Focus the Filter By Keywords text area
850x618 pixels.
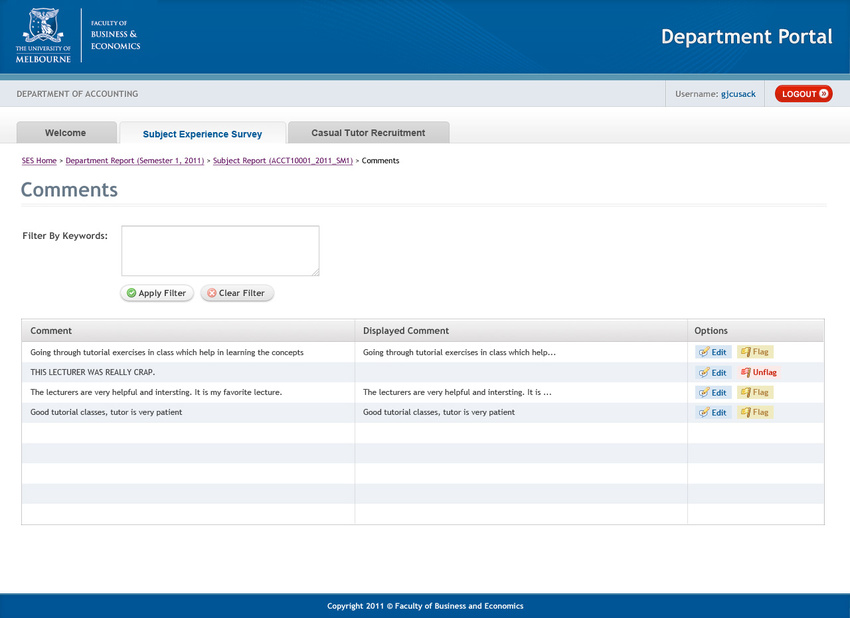coord(220,250)
